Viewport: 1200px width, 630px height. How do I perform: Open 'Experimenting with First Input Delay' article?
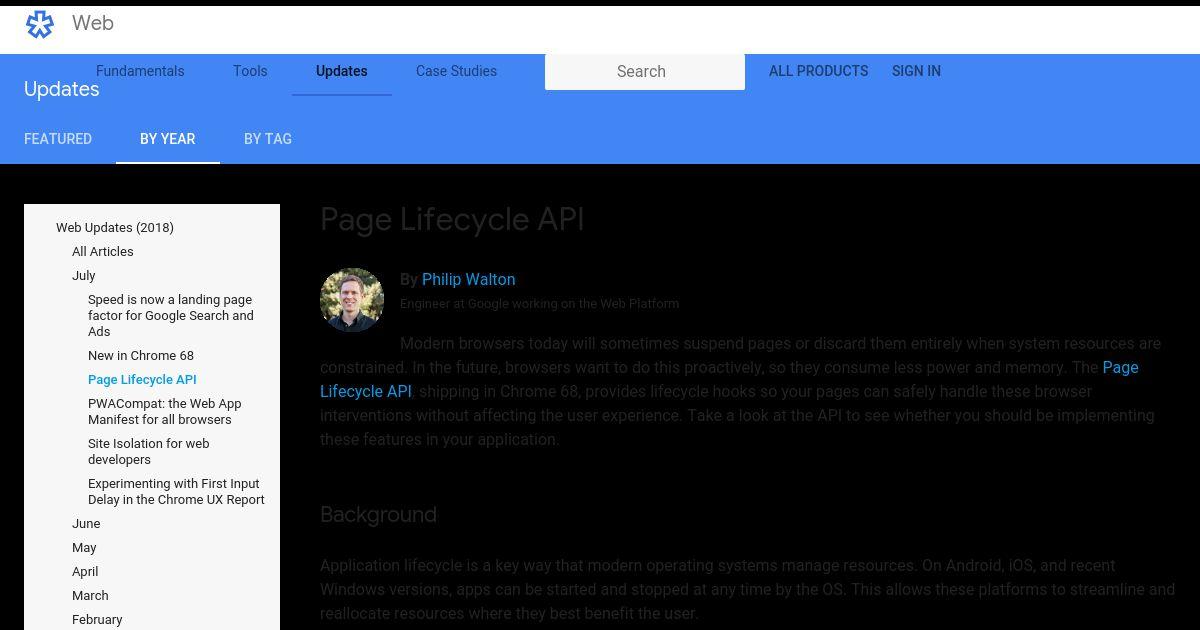pyautogui.click(x=176, y=492)
